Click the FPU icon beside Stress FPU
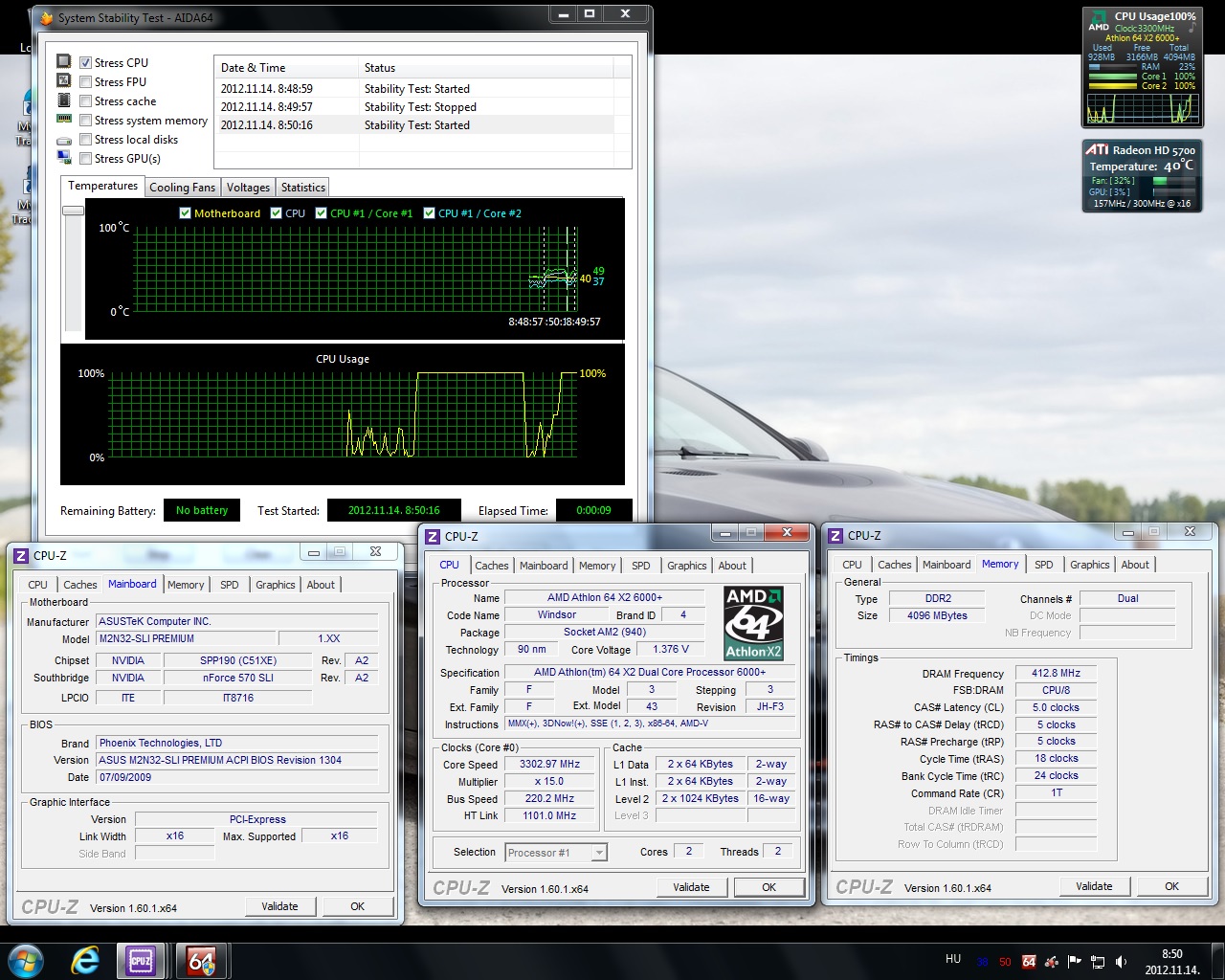 coord(64,81)
